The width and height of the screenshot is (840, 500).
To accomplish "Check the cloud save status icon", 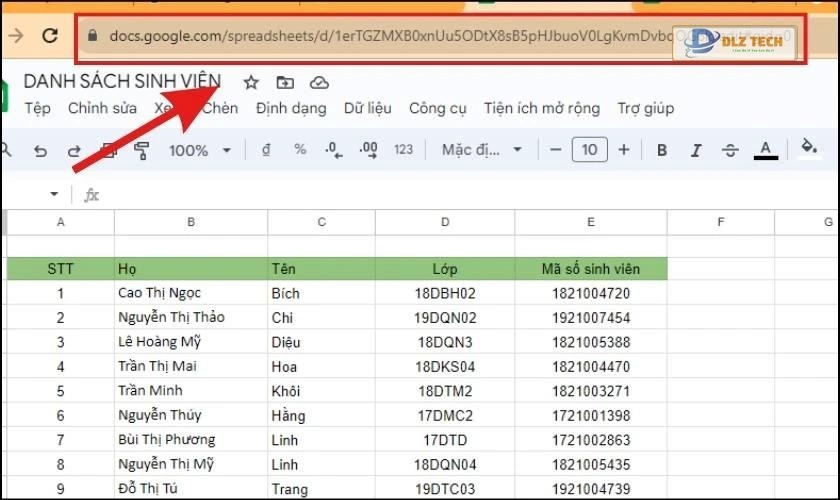I will [x=319, y=83].
